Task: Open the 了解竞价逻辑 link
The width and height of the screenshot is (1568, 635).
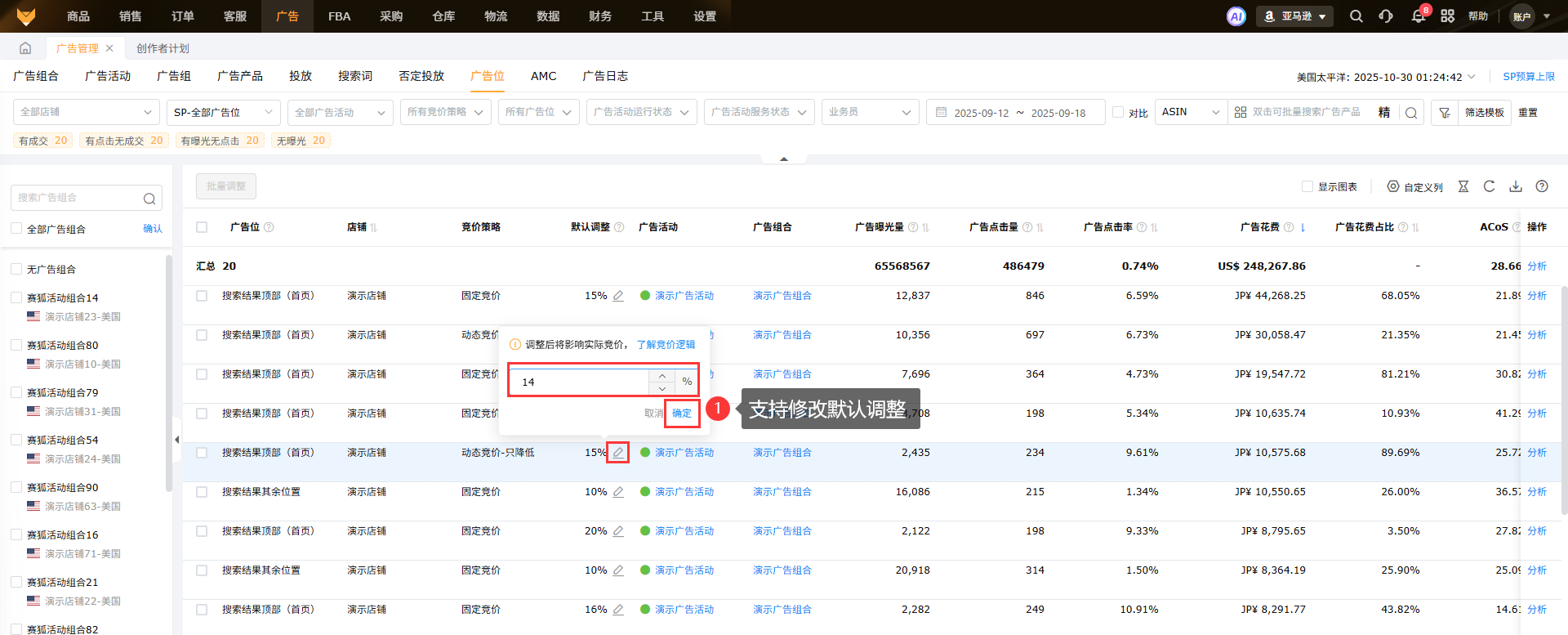Action: 666,345
